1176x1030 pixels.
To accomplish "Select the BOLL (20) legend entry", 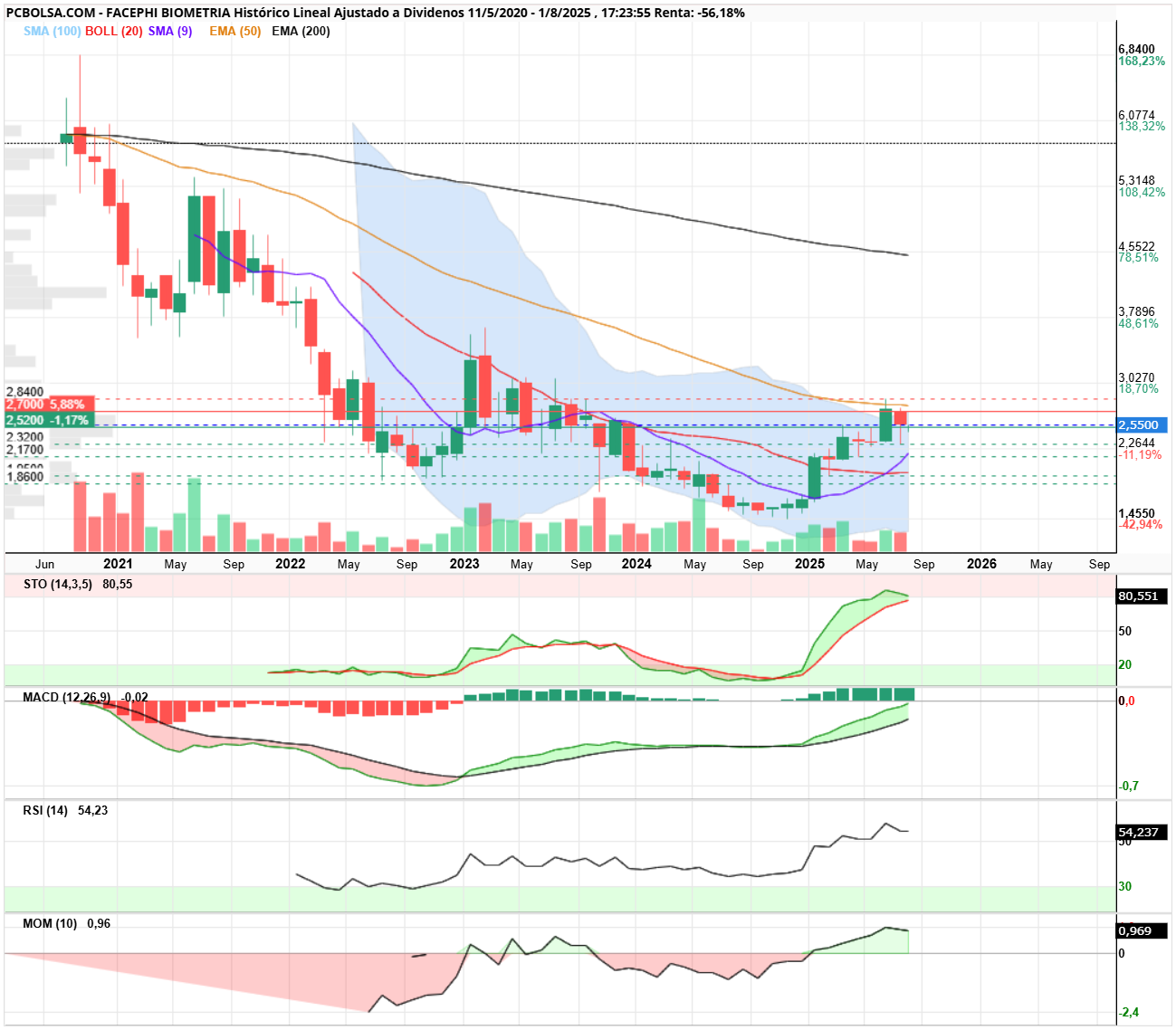I will [114, 31].
